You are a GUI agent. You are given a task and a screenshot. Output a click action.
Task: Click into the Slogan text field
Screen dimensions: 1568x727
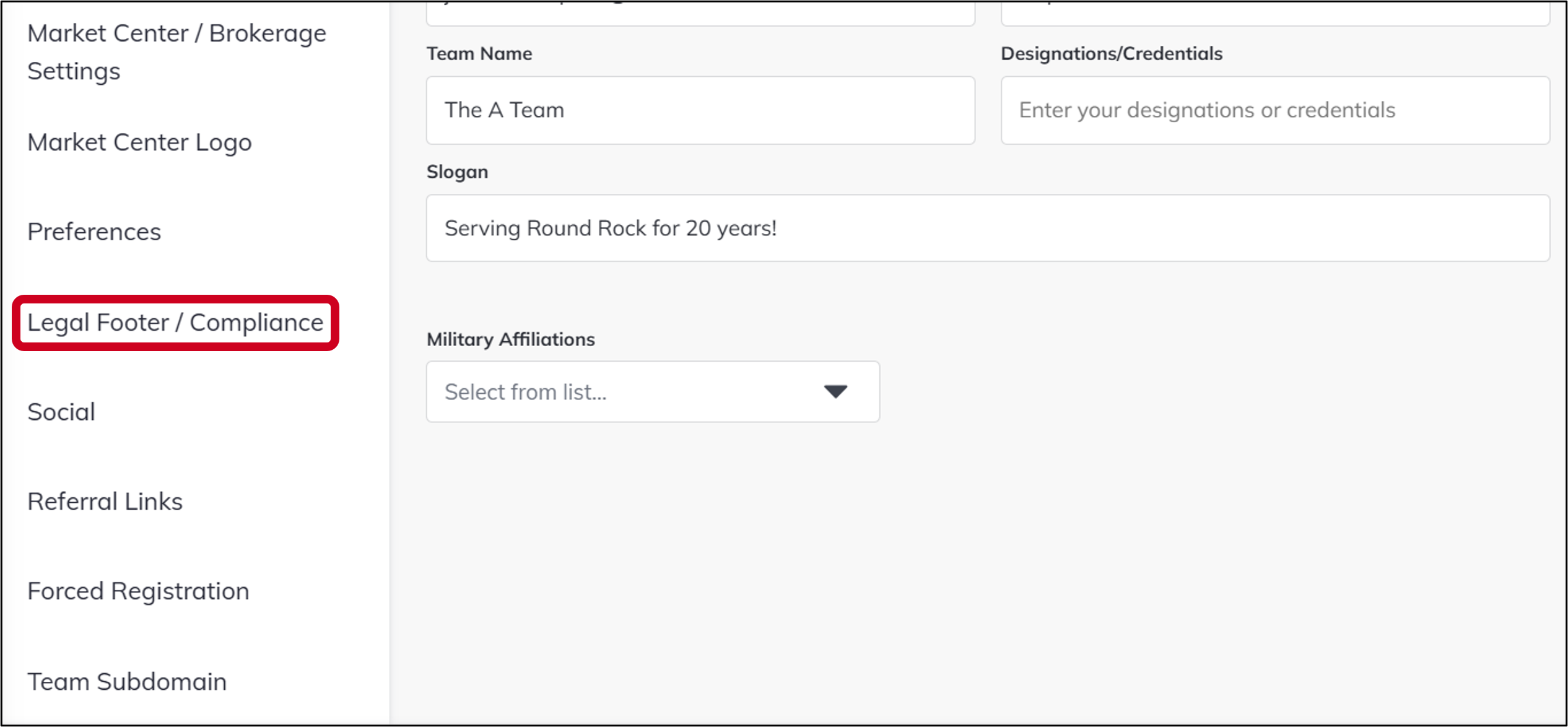coord(988,228)
